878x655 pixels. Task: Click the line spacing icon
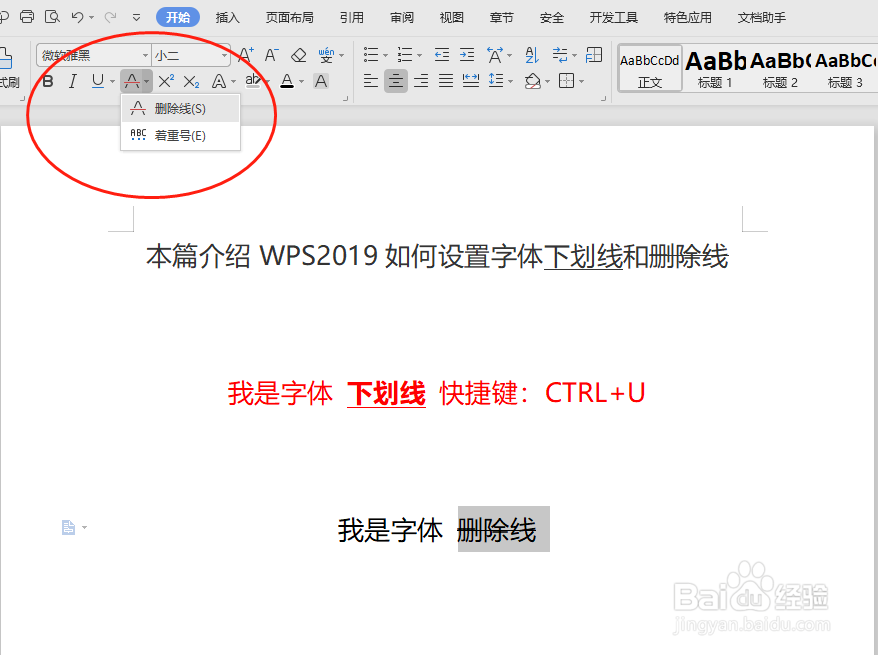coord(496,82)
